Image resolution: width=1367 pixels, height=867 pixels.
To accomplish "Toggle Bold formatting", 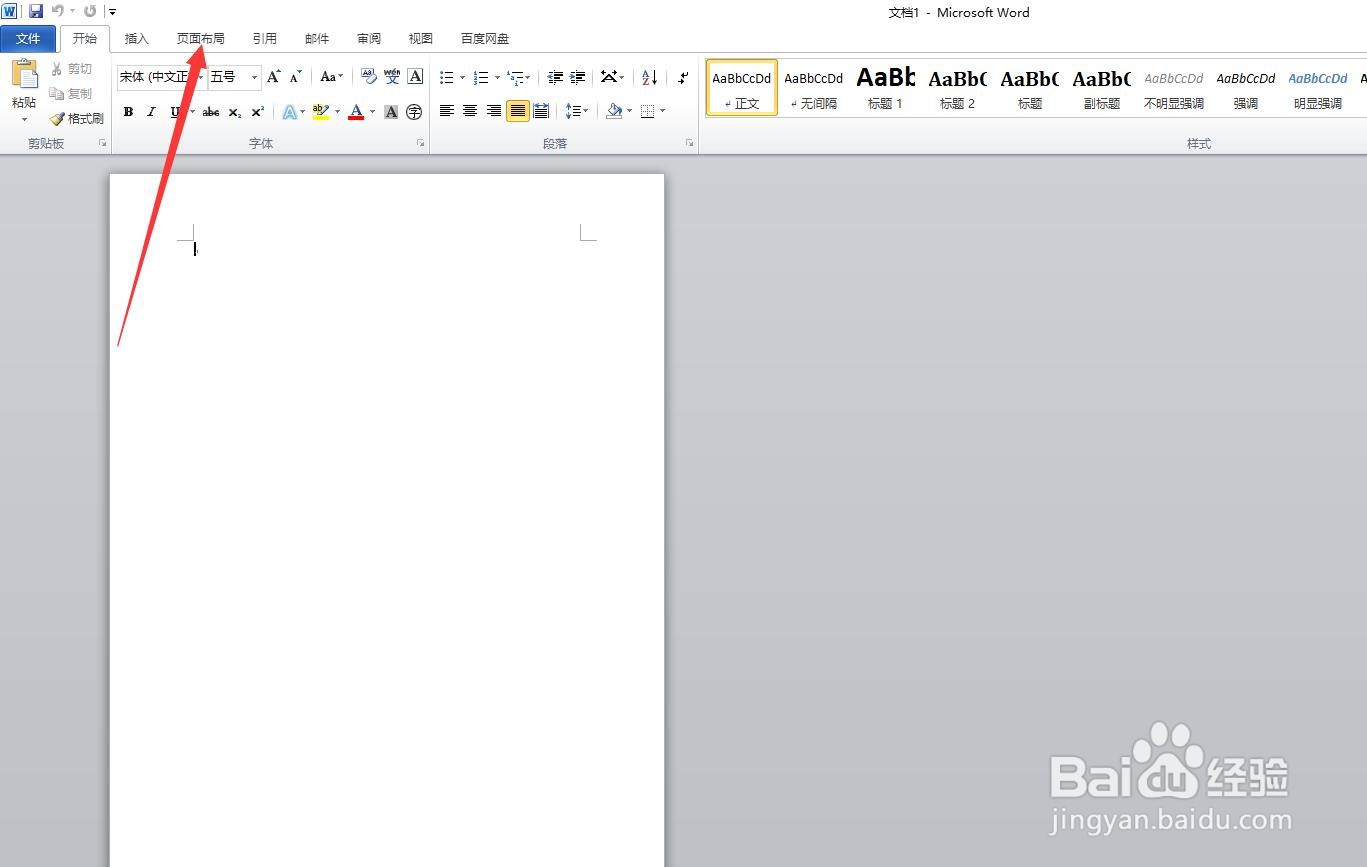I will click(x=128, y=112).
